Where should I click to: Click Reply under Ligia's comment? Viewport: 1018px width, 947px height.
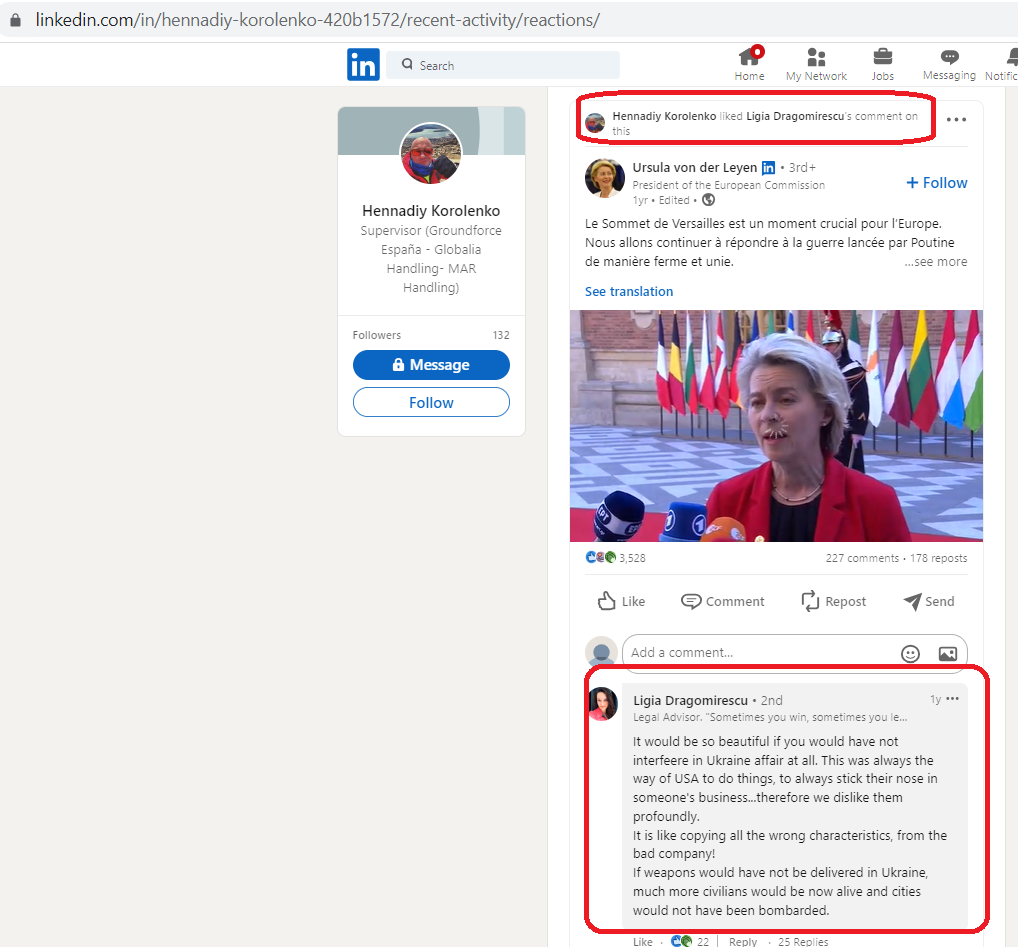pyautogui.click(x=743, y=941)
